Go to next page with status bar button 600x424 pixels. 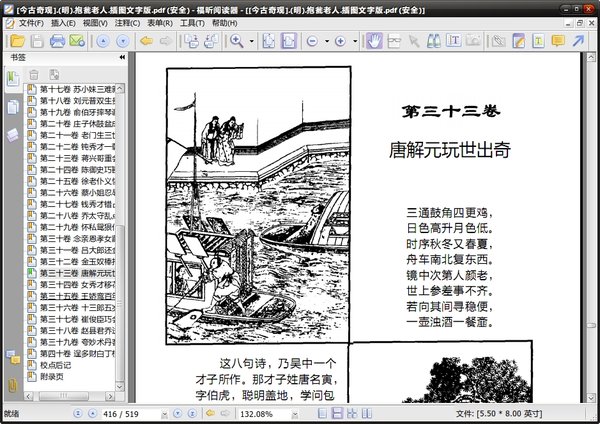click(177, 413)
